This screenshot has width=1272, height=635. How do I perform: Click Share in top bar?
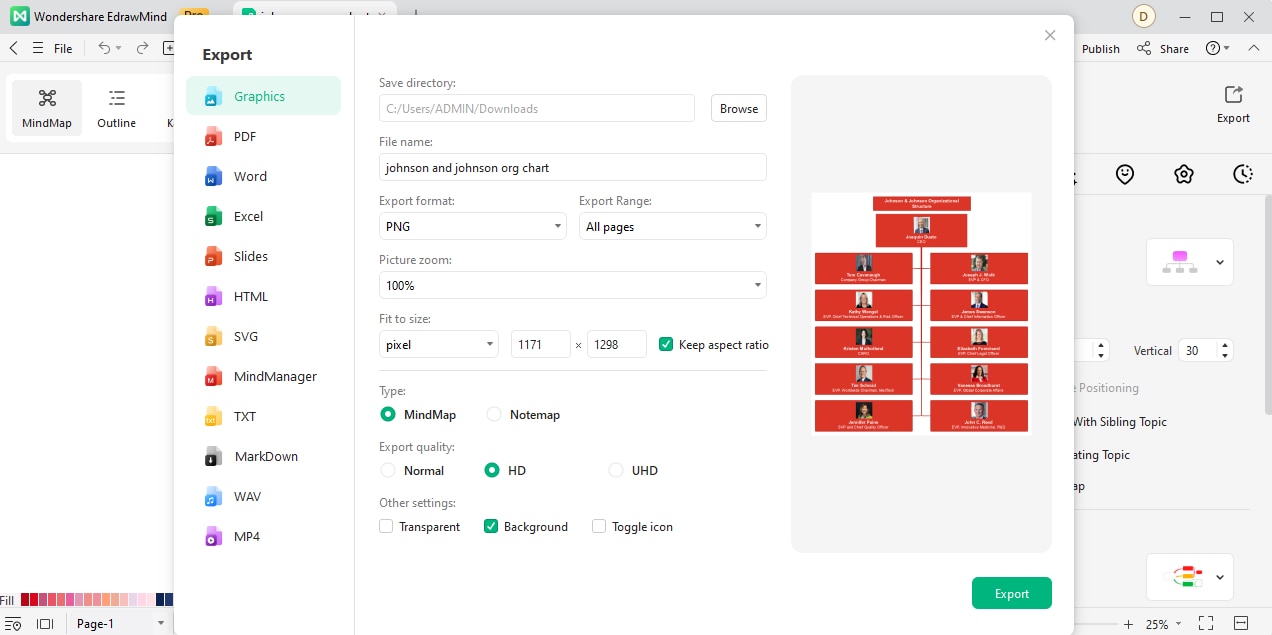(x=1163, y=48)
